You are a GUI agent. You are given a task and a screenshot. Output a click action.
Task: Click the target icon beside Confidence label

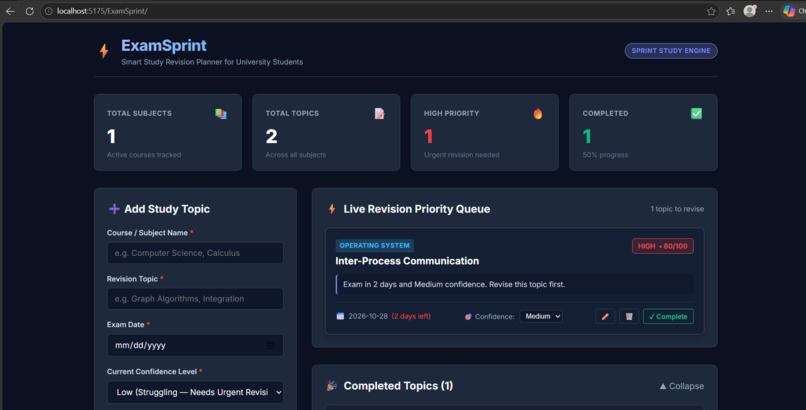pyautogui.click(x=468, y=316)
